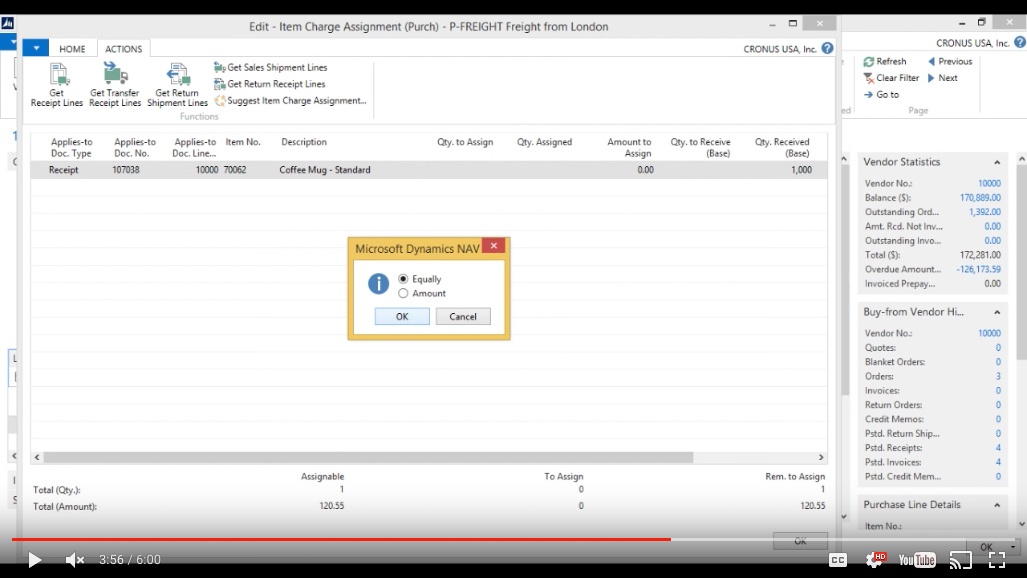
Task: Click the Coffee Mug - Standard description cell
Action: click(x=325, y=170)
